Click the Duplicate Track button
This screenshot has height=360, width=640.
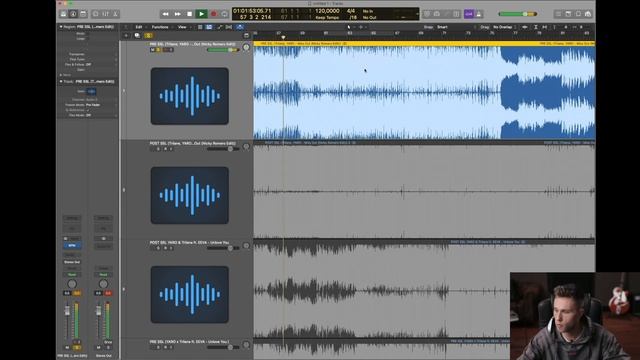point(137,36)
